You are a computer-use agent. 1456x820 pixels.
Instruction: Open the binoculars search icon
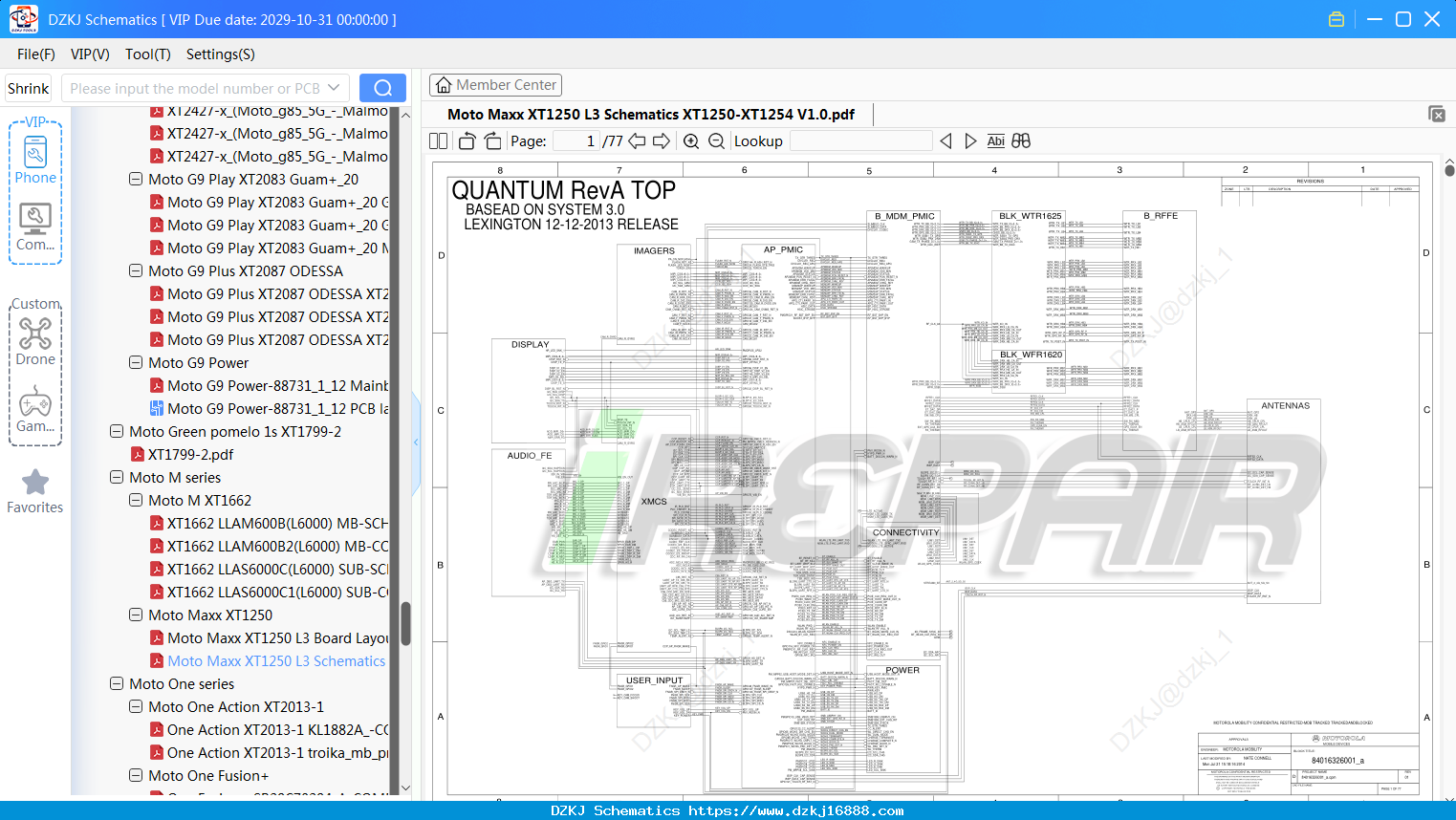tap(1021, 140)
